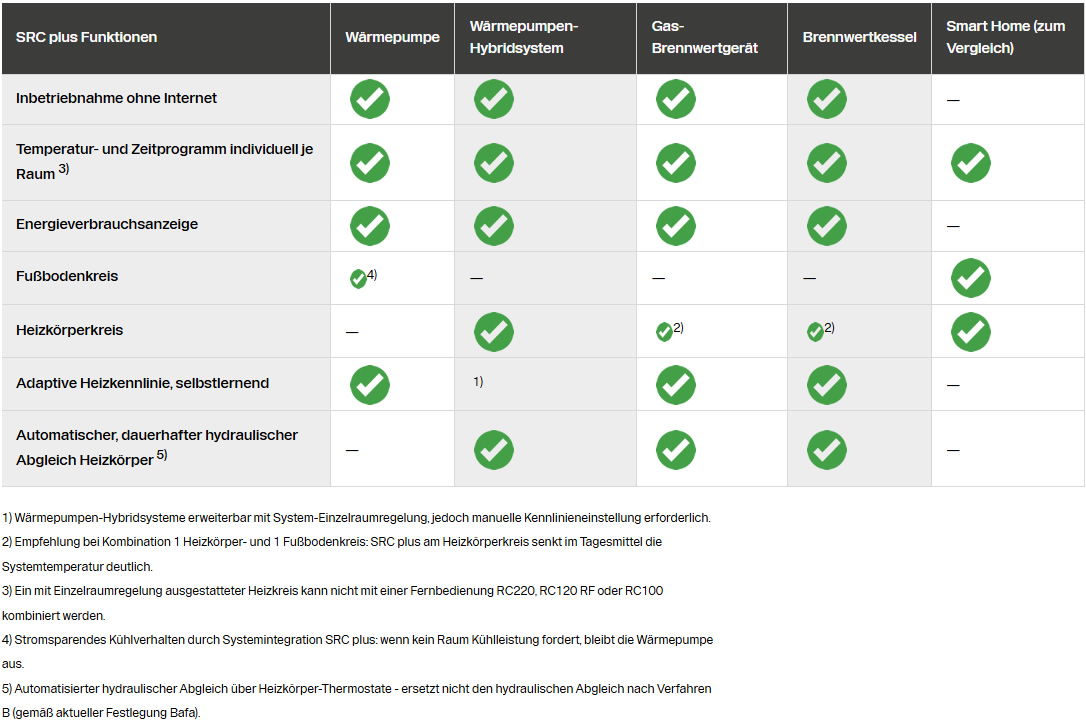Click the Adaptive Heizkennlinie, selbstlernend row label
The width and height of the screenshot is (1086, 726).
tap(142, 384)
